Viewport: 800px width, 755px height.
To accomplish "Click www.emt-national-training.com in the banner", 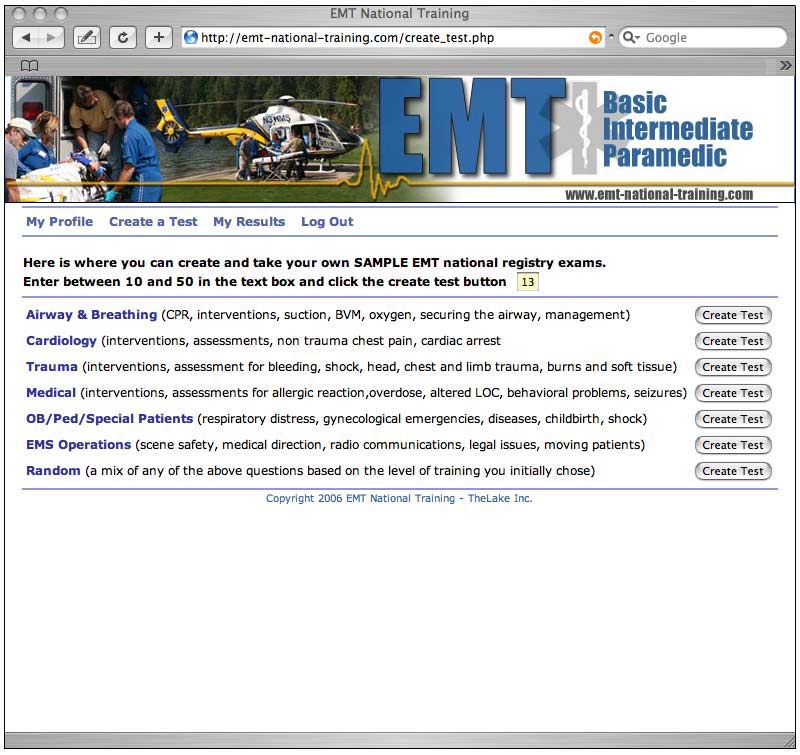I will click(x=659, y=194).
